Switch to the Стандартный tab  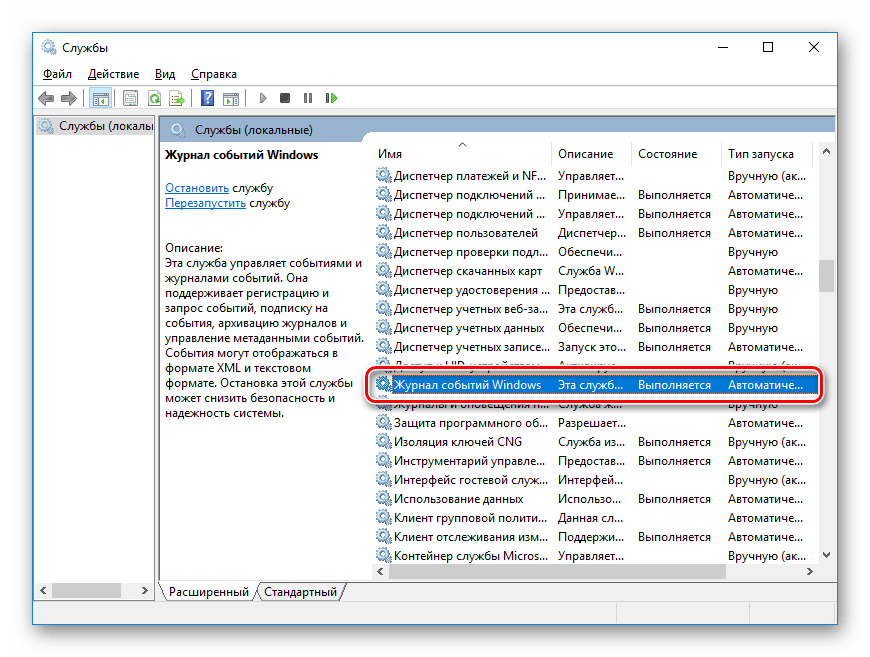(x=299, y=592)
